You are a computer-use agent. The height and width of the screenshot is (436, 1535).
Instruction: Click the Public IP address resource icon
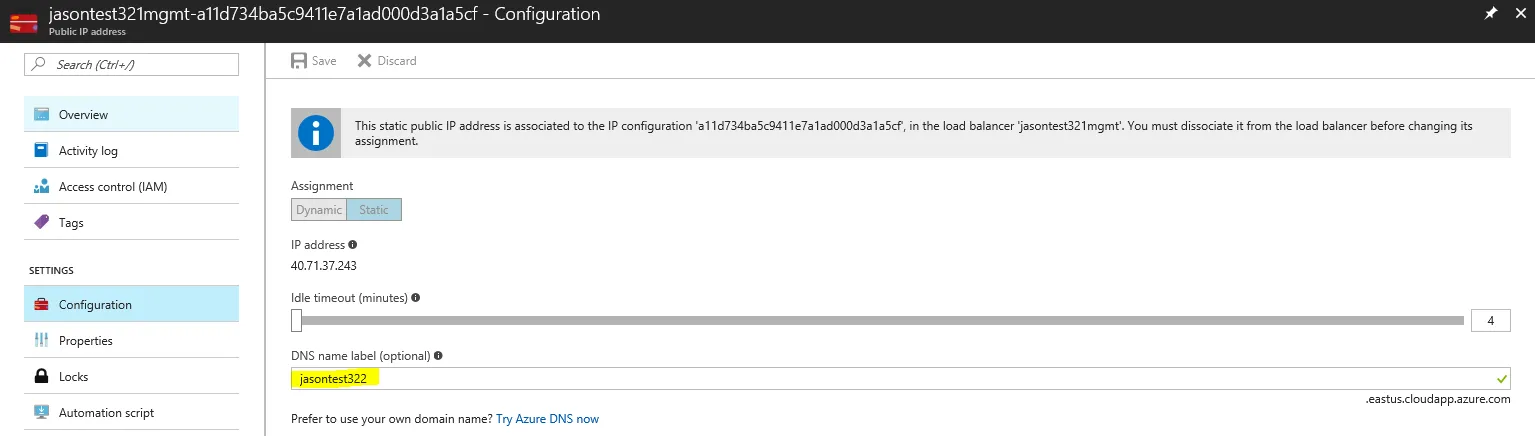24,20
